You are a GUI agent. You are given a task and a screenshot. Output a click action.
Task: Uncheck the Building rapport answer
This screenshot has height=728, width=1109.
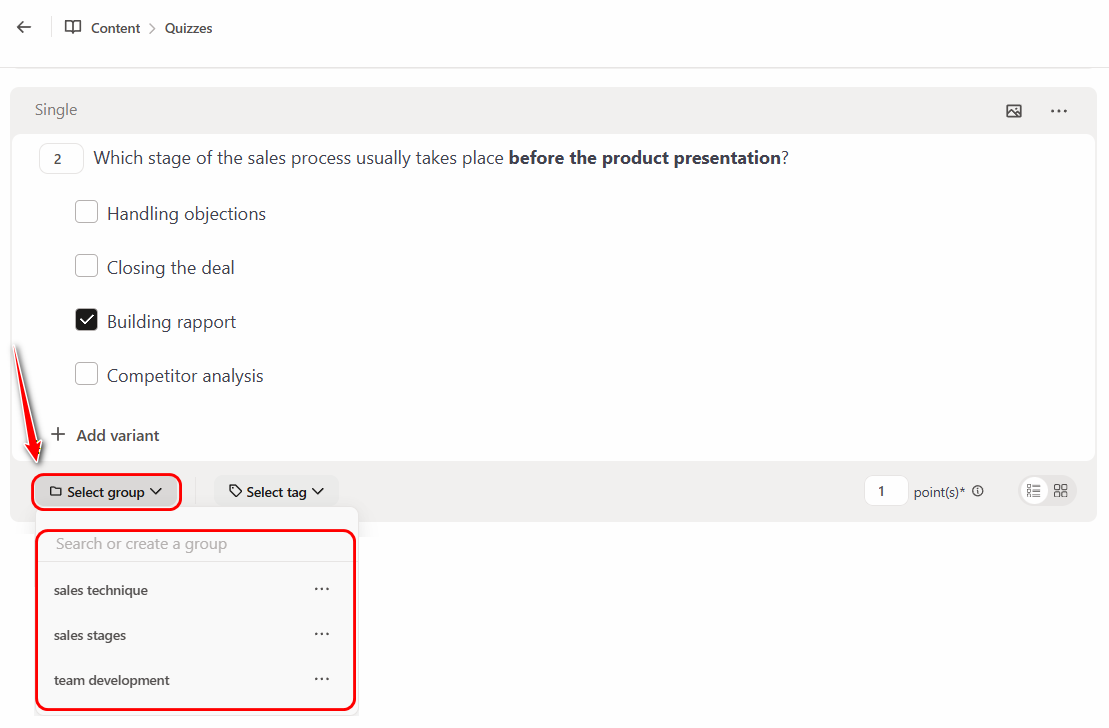tap(87, 320)
